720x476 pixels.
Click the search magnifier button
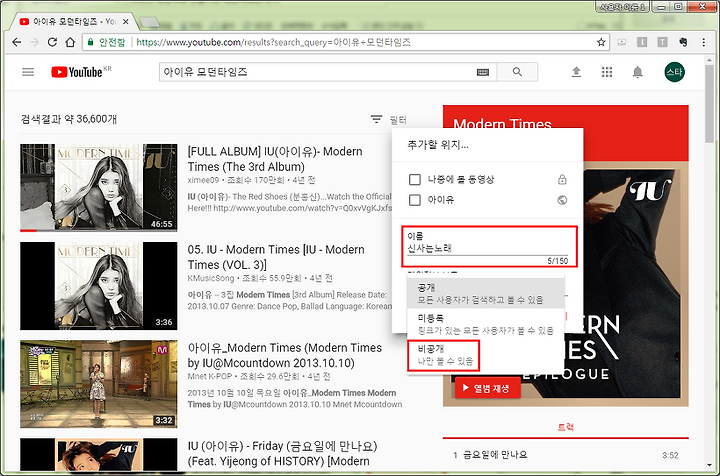point(517,72)
